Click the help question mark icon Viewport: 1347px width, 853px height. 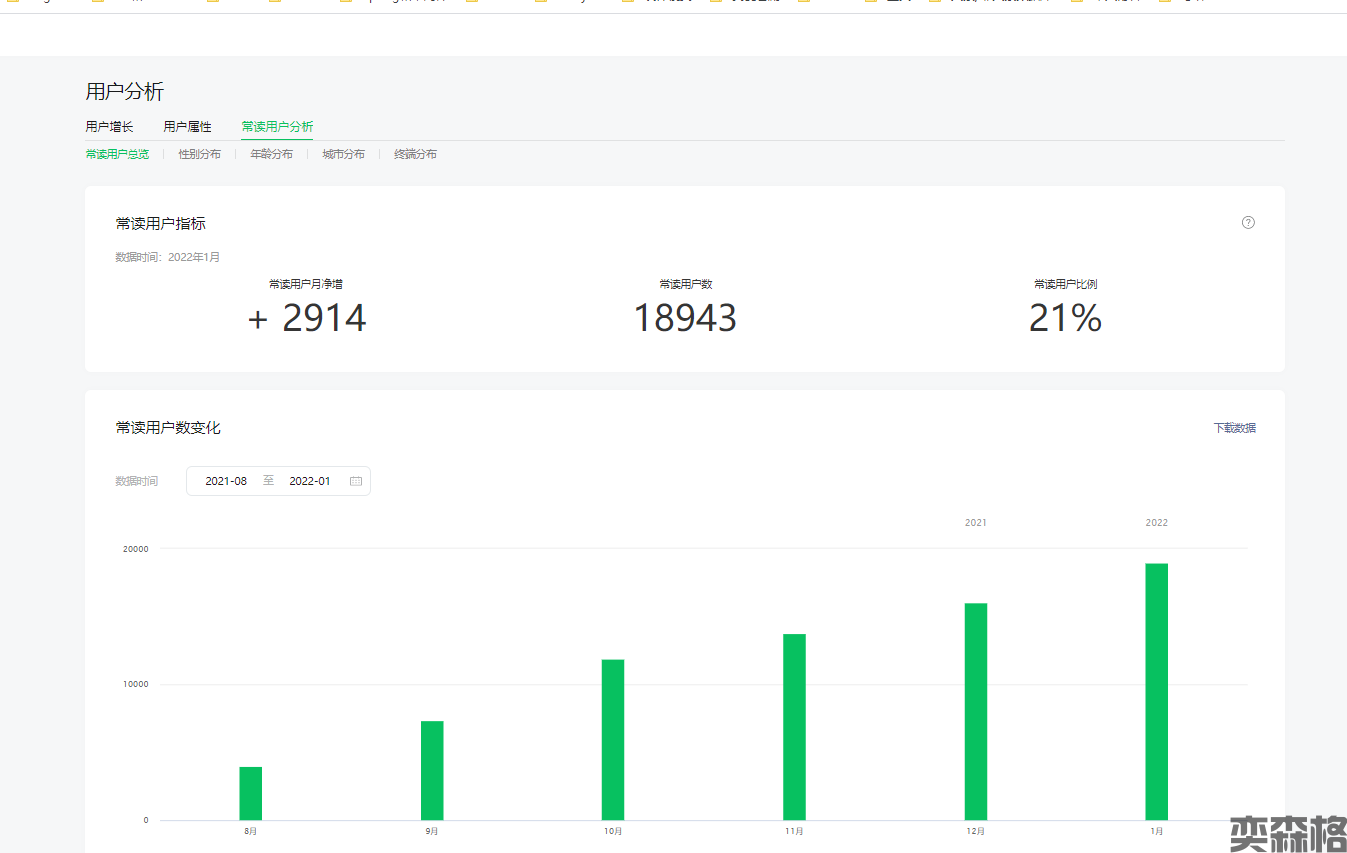coord(1248,222)
